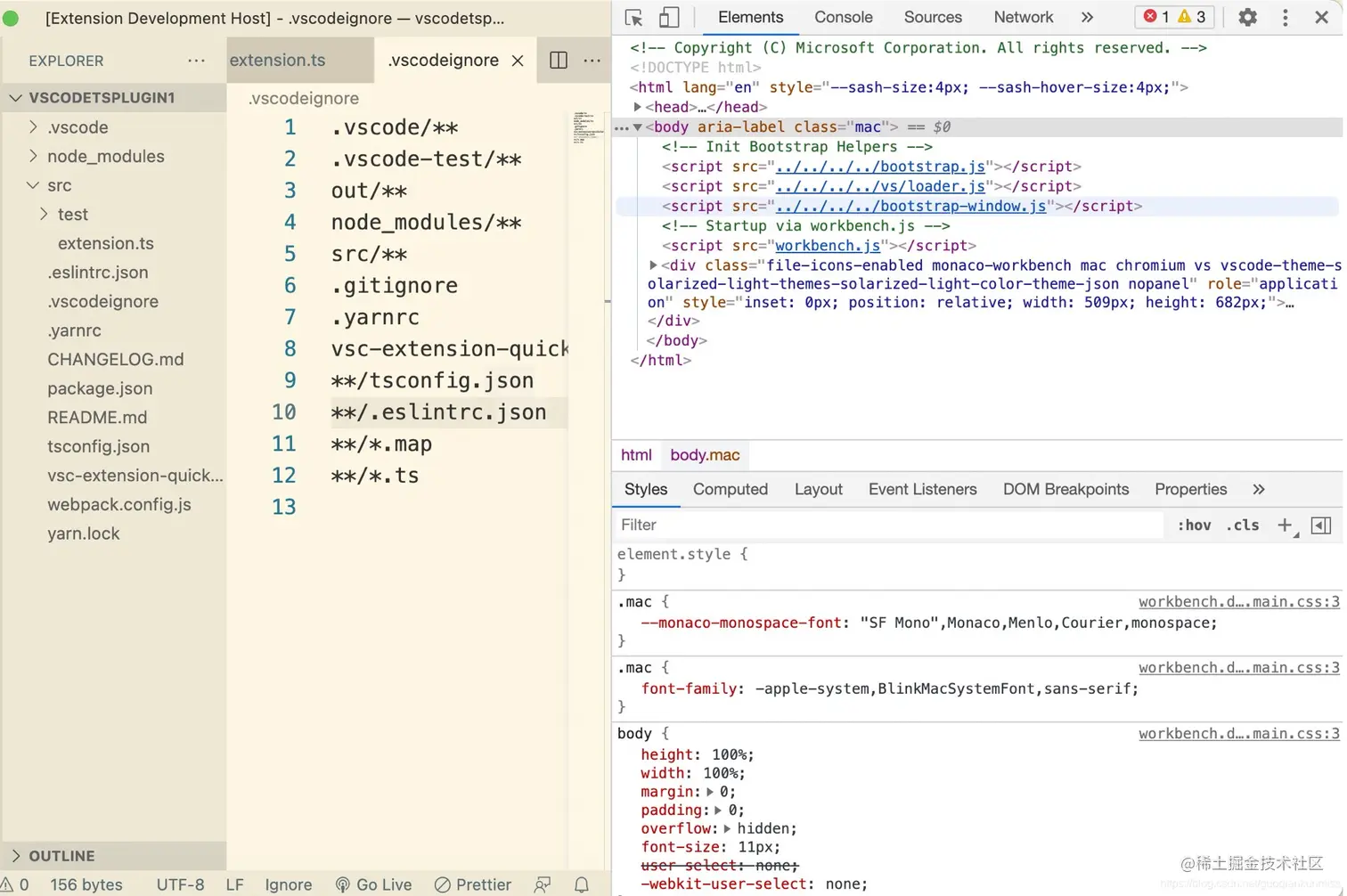Click the editor minimap preview
Image resolution: width=1347 pixels, height=896 pixels.
tap(588, 126)
